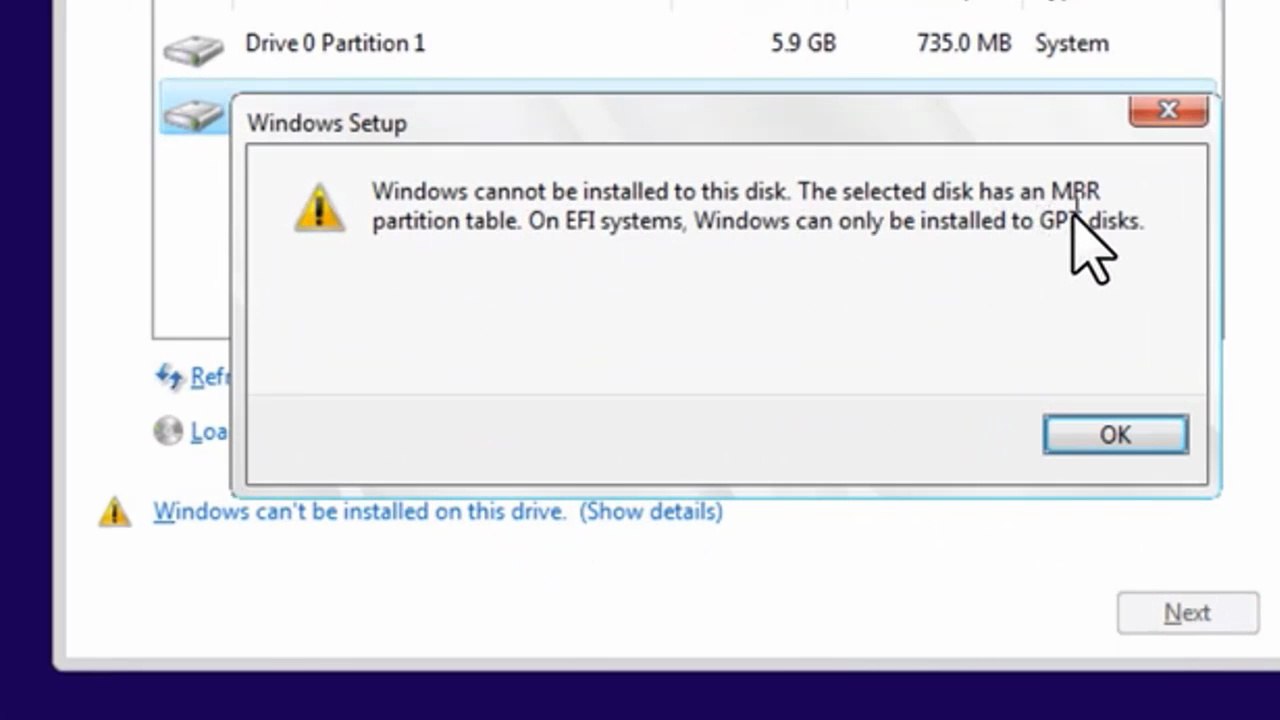This screenshot has height=720, width=1280.
Task: Click the grayed-out Next button
Action: [1187, 613]
